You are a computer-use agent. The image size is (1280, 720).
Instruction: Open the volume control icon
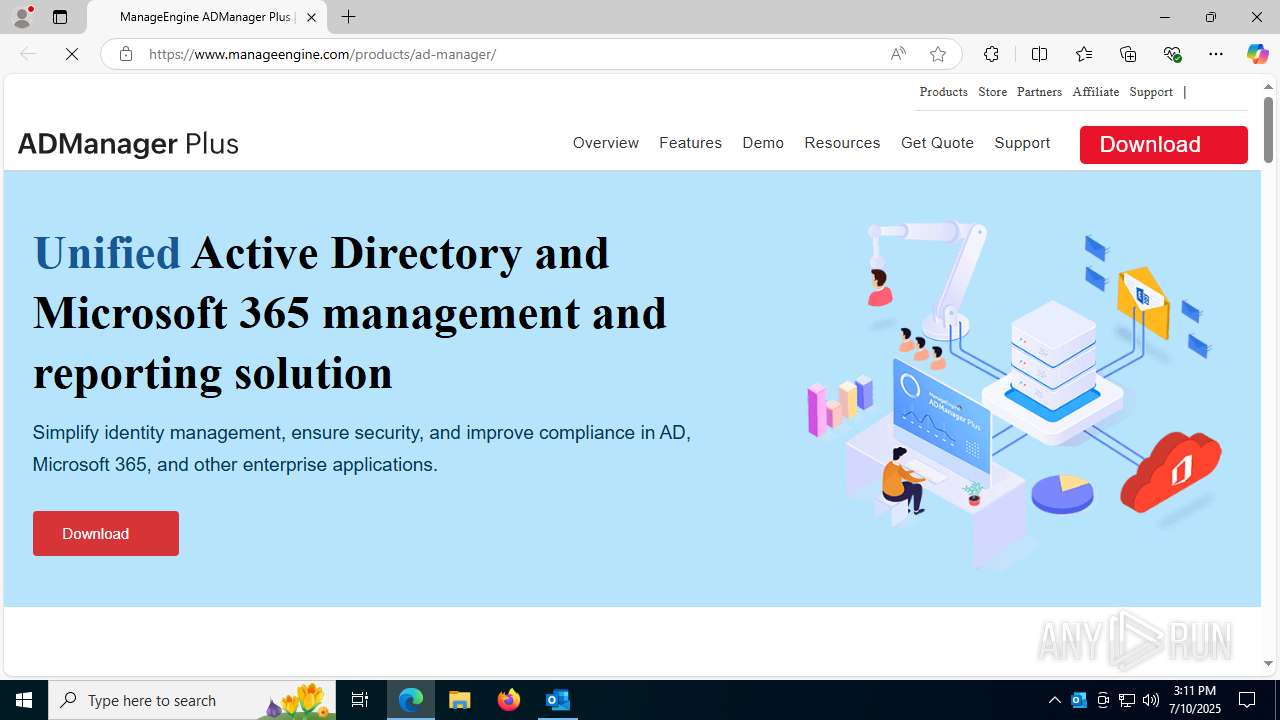pos(1151,700)
